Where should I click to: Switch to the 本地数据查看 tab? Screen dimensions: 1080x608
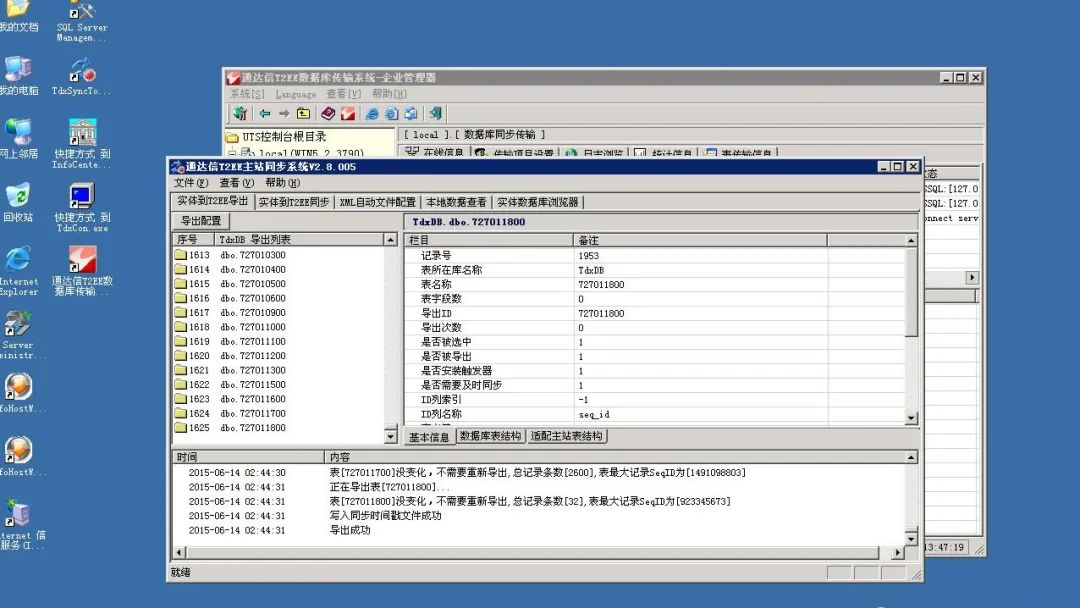pyautogui.click(x=456, y=202)
